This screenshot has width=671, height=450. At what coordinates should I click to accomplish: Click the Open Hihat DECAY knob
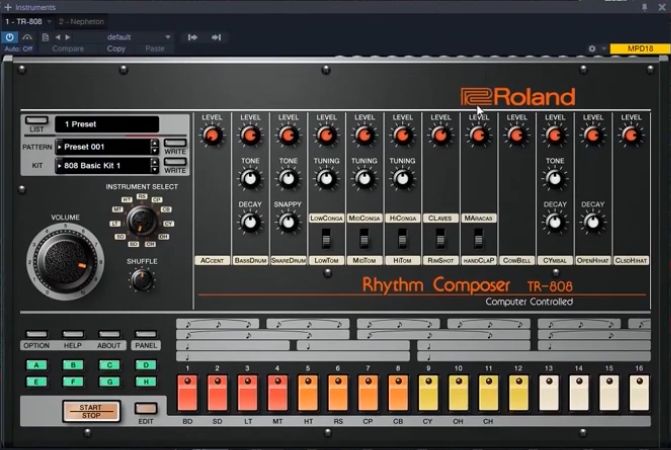593,222
